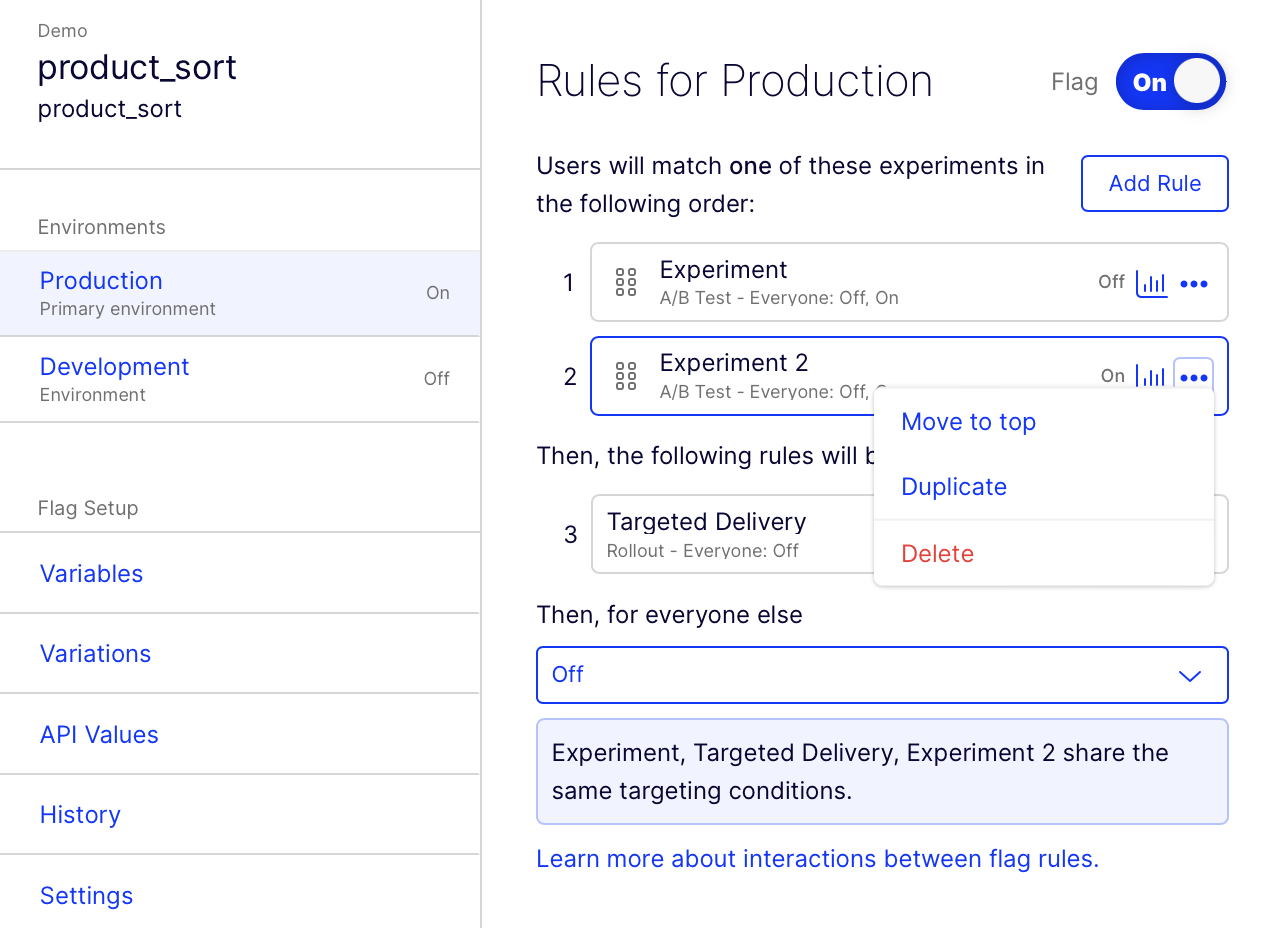The height and width of the screenshot is (928, 1282).
Task: Click the chevron arrow in the Off dropdown
Action: (x=1189, y=676)
